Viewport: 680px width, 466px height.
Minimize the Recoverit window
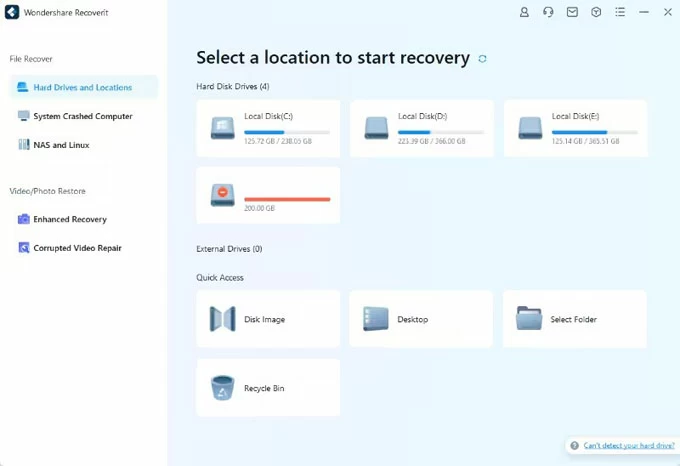pos(644,12)
